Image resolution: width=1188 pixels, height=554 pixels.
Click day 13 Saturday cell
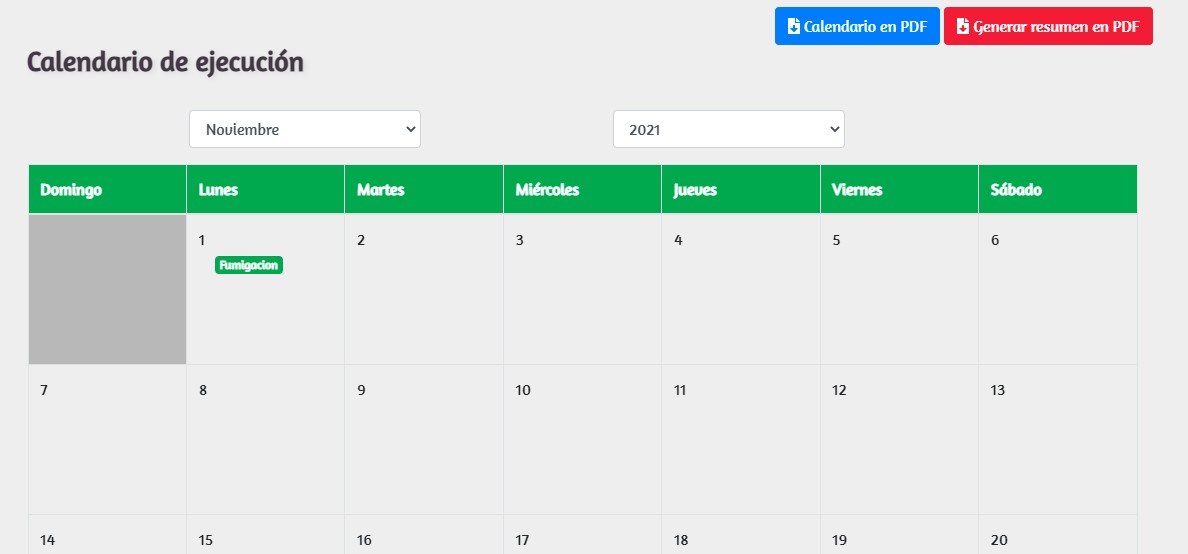(x=1057, y=439)
